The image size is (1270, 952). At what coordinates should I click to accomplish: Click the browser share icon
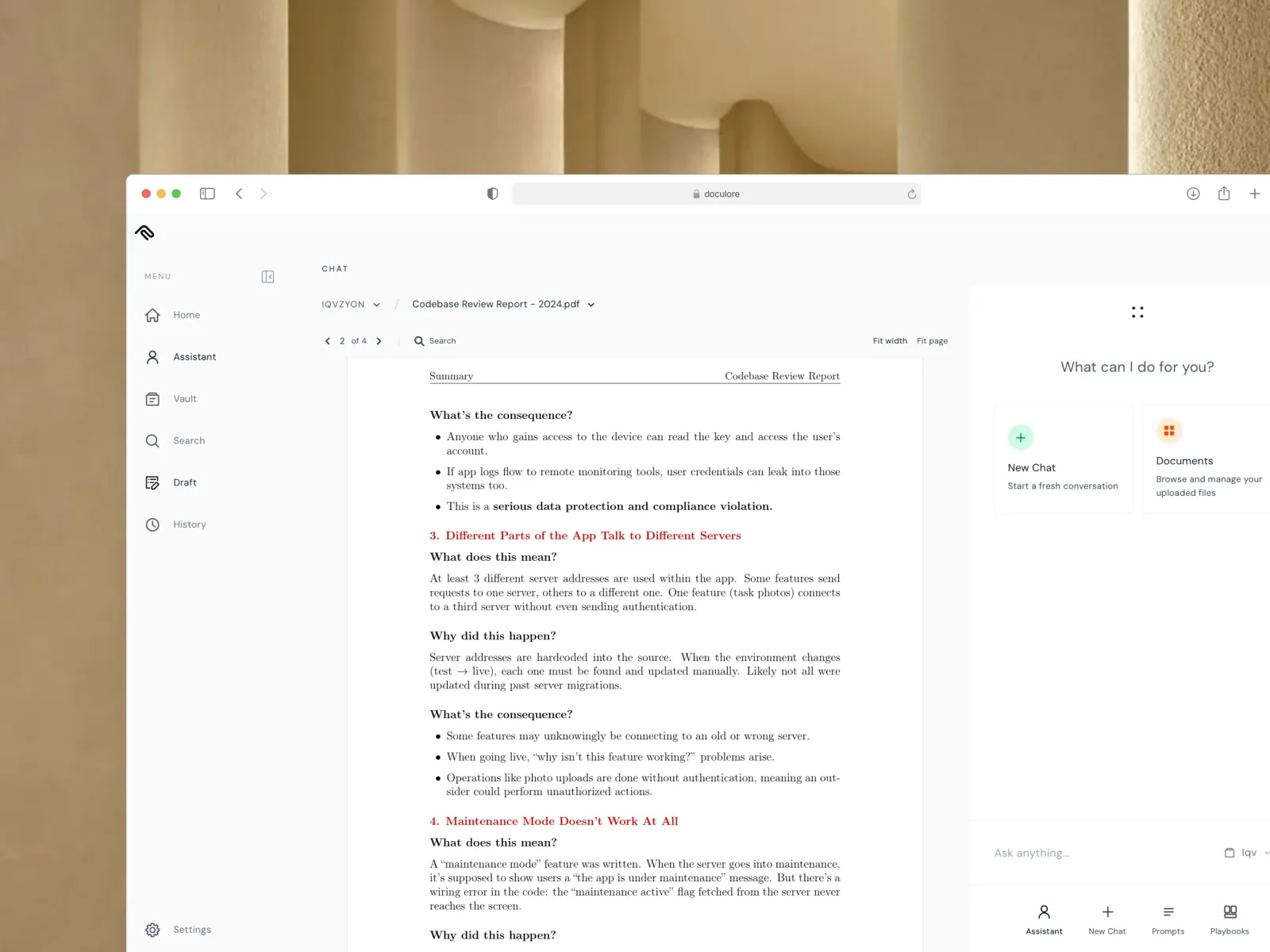pyautogui.click(x=1224, y=194)
